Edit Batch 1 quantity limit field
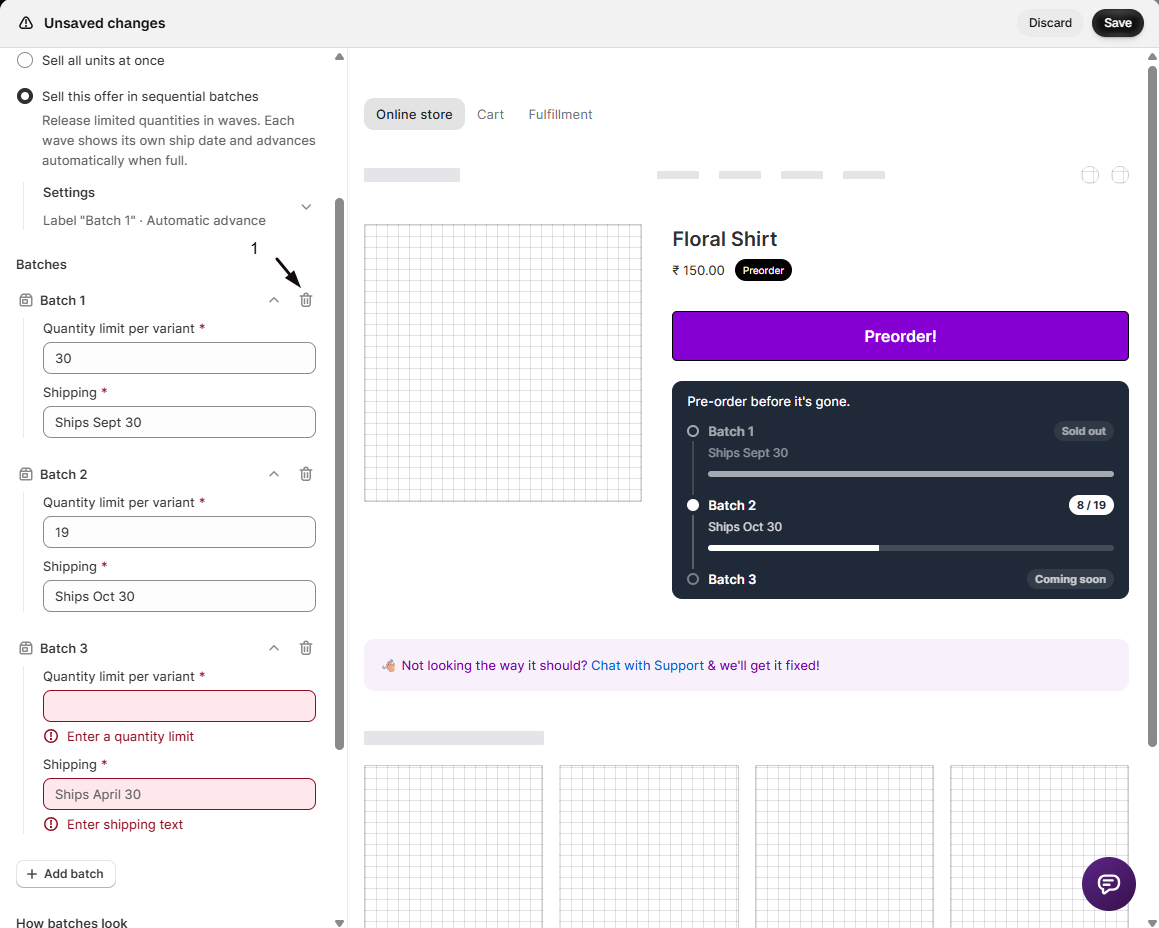This screenshot has height=928, width=1159. tap(179, 358)
